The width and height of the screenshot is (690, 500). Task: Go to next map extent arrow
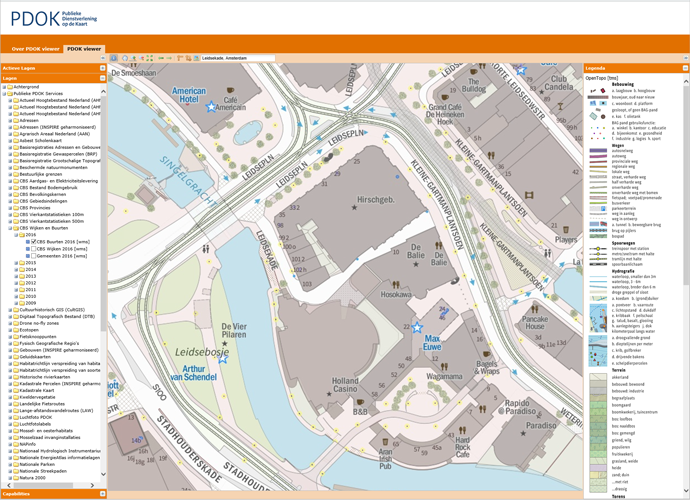pos(169,58)
